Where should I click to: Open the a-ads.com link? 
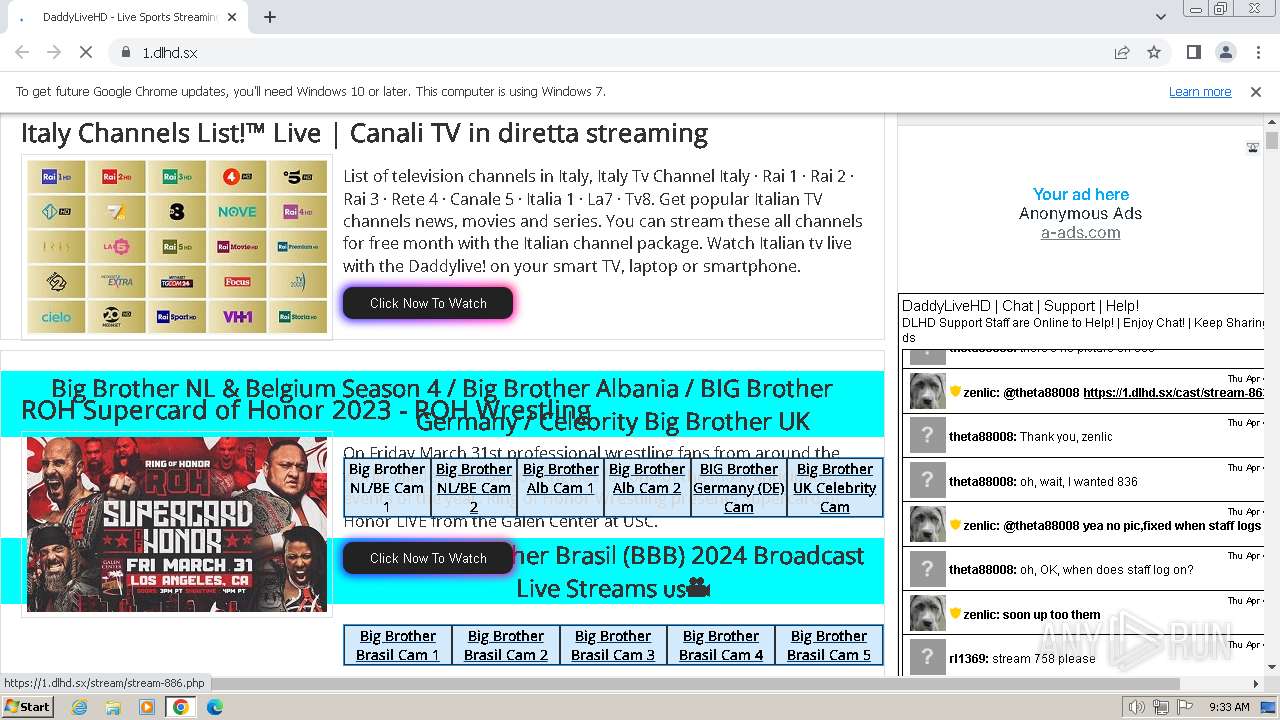point(1080,233)
